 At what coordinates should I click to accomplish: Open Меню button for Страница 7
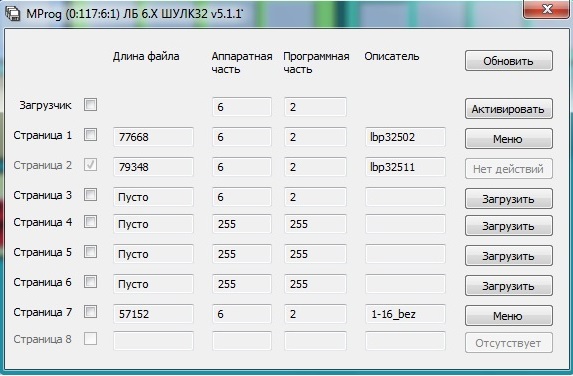[509, 315]
